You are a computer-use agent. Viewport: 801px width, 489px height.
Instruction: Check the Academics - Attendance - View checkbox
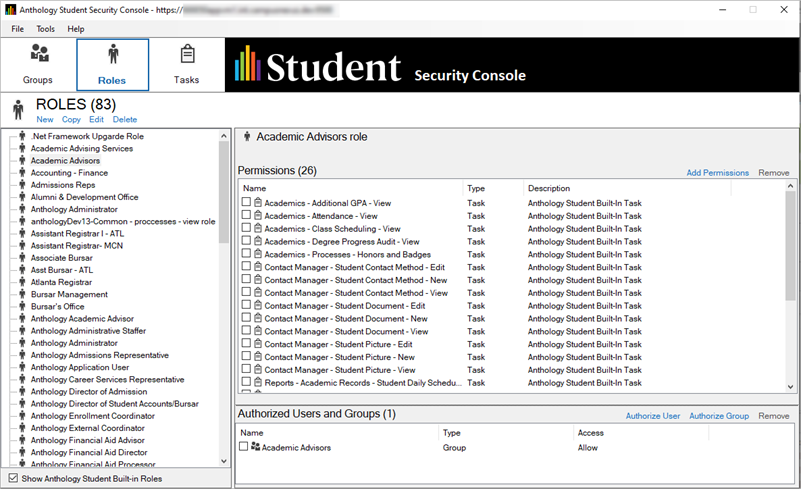tap(246, 215)
